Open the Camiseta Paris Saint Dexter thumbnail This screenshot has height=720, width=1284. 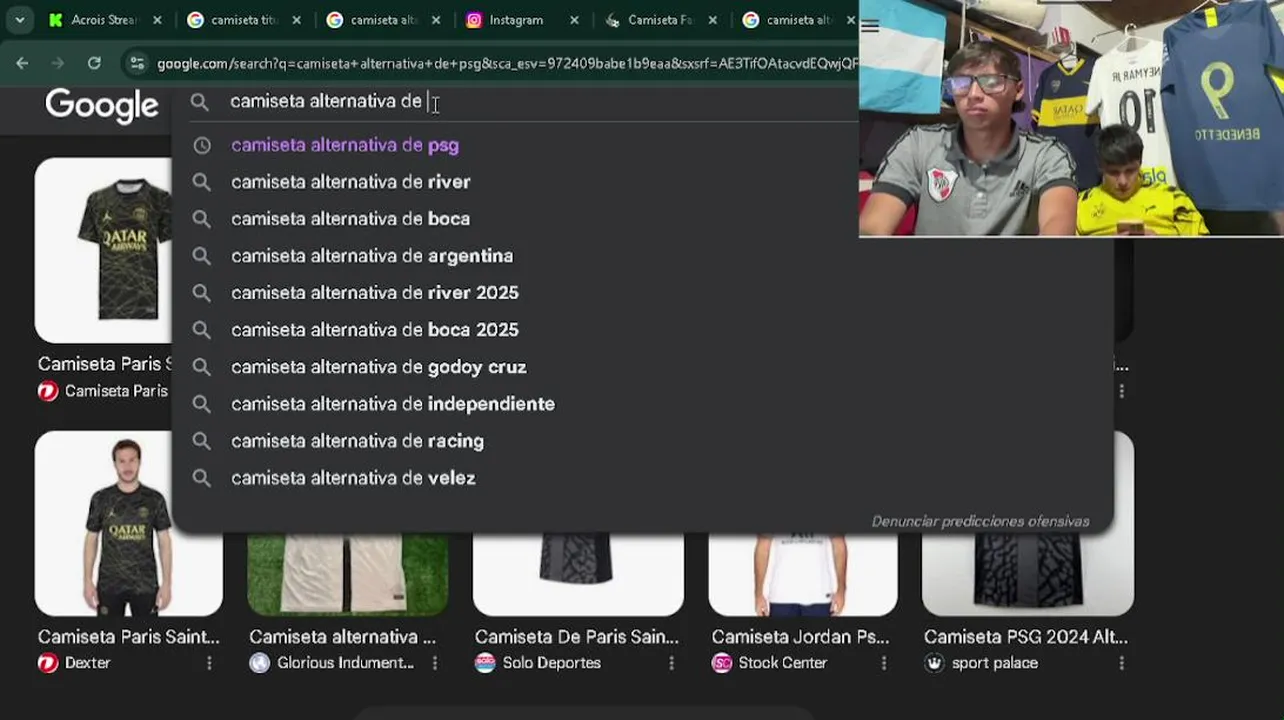pyautogui.click(x=128, y=523)
